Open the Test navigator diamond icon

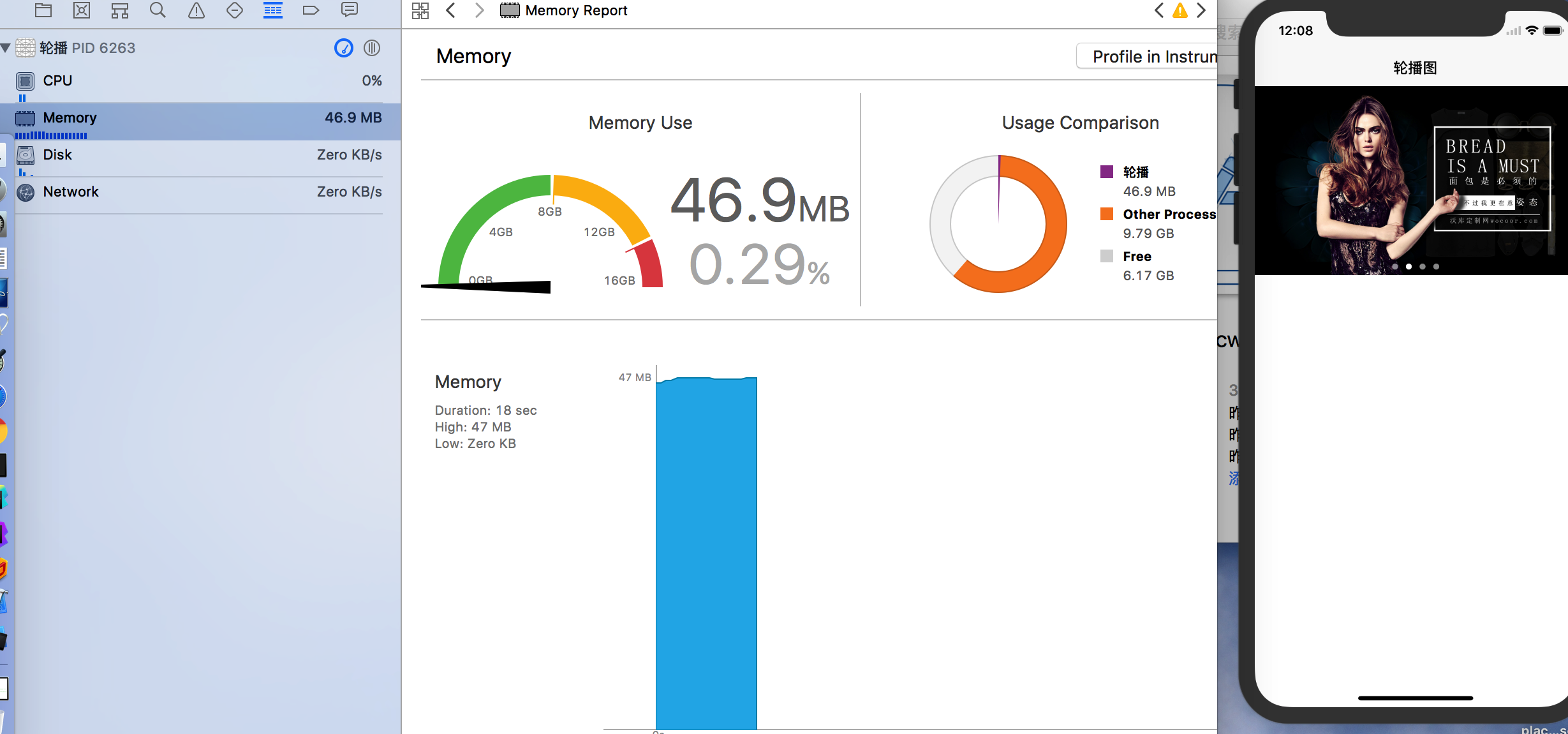coord(235,10)
